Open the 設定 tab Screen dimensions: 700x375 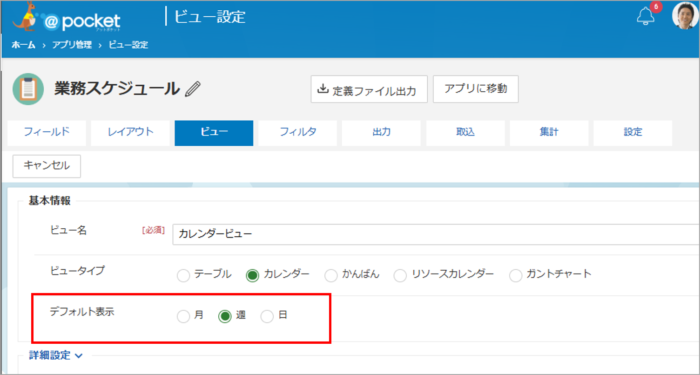pos(633,133)
